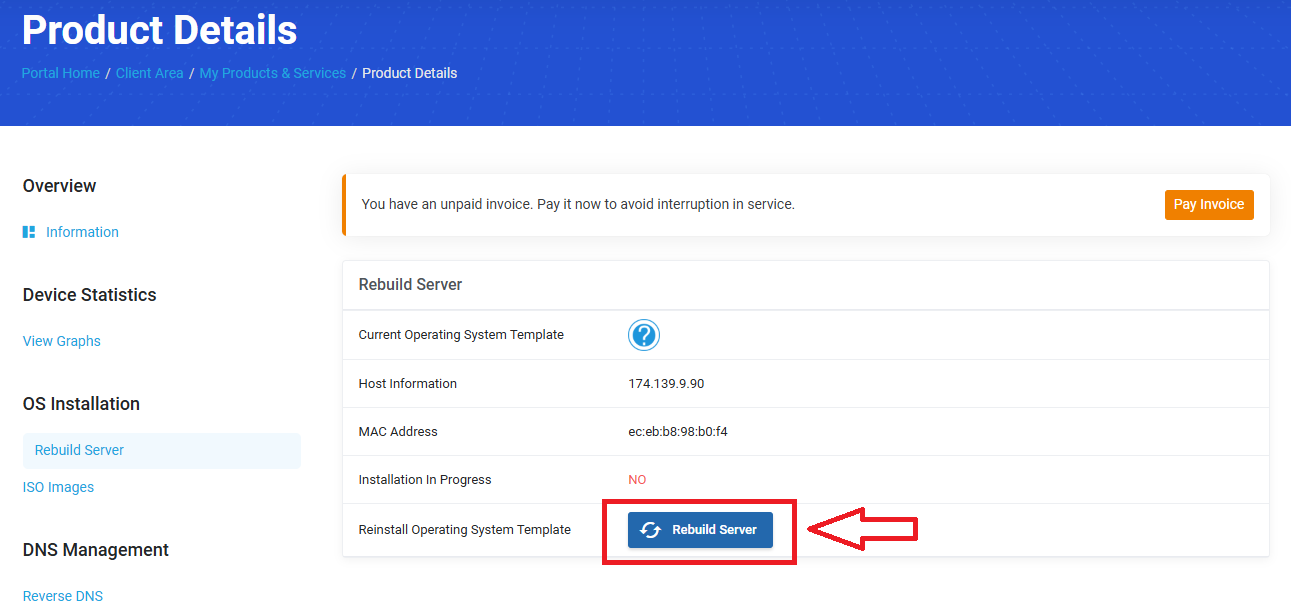The width and height of the screenshot is (1291, 614).
Task: Click the Rebuild Server panel header
Action: (410, 285)
